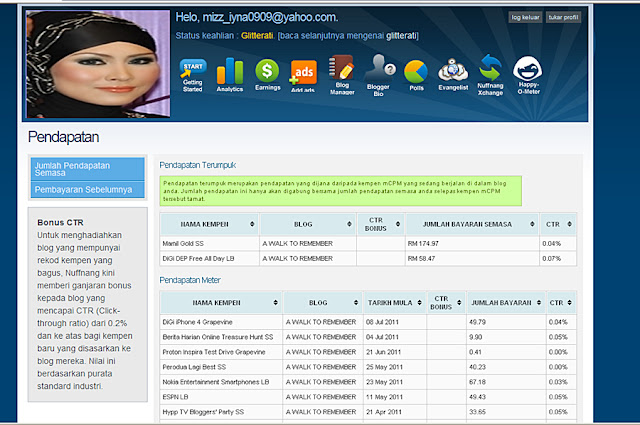Open the Blogger Bio icon
640x425 pixels.
click(378, 76)
